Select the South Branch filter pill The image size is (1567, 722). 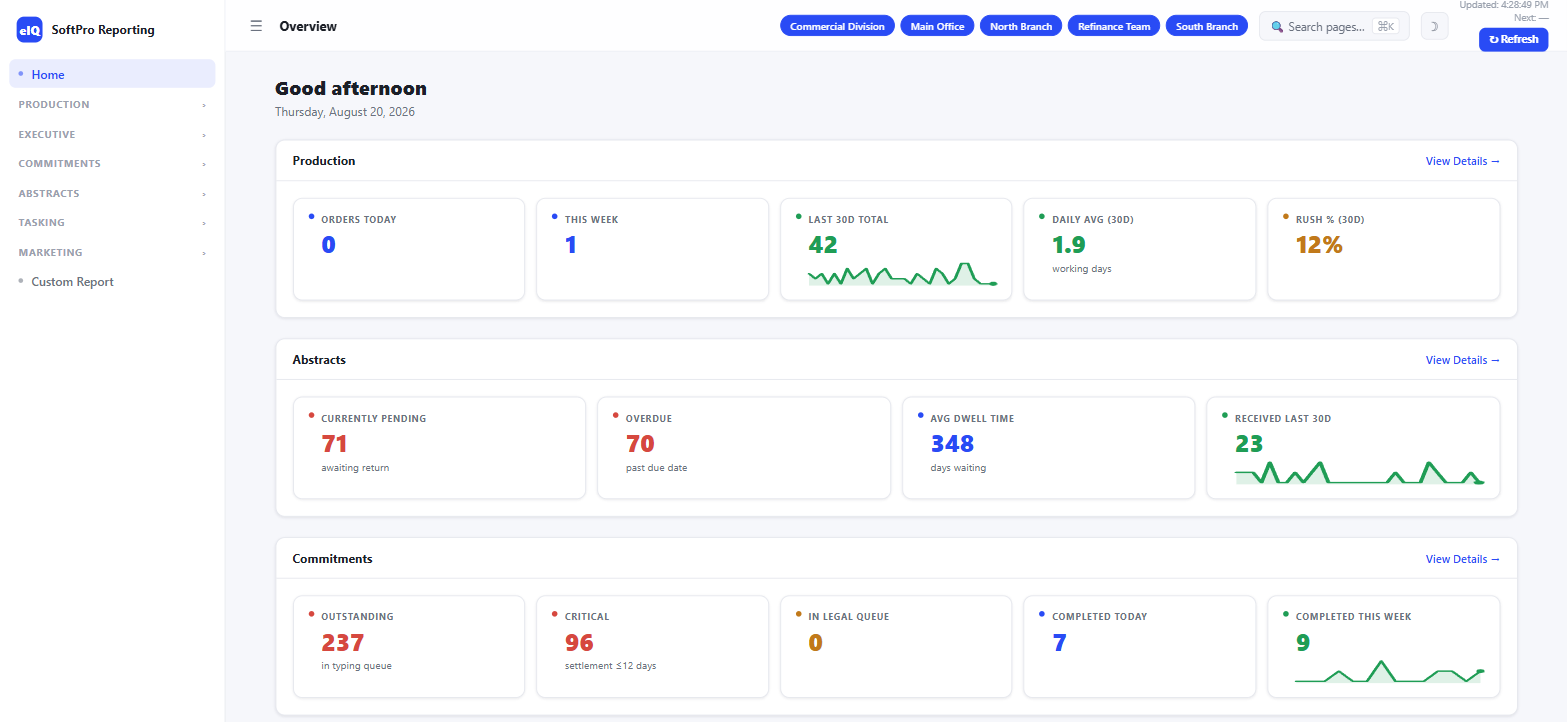(x=1207, y=26)
